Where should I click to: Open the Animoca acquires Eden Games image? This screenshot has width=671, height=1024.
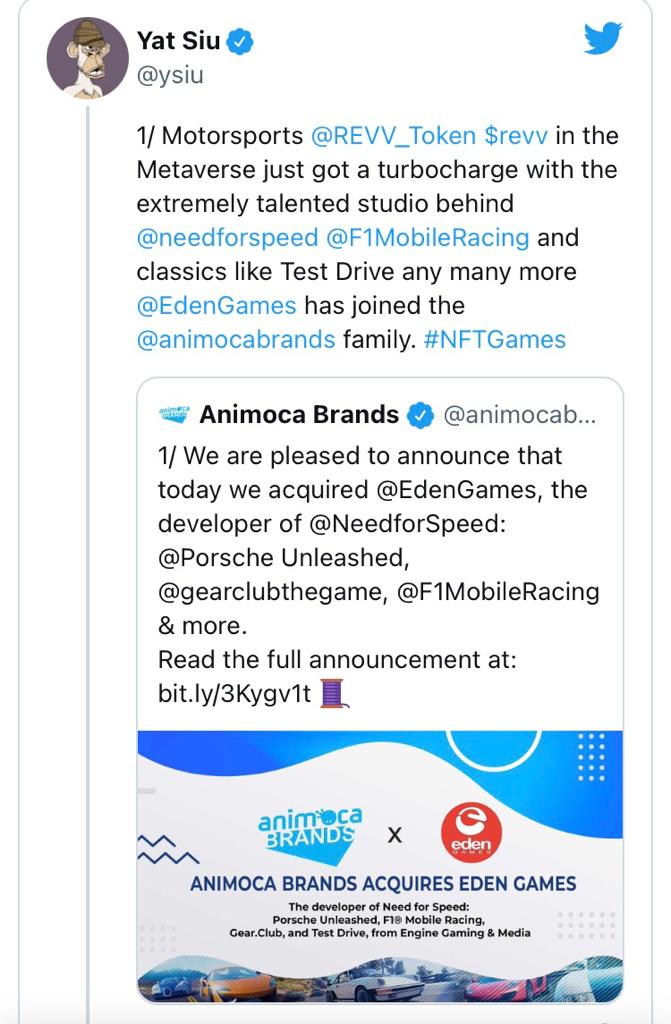pos(380,866)
